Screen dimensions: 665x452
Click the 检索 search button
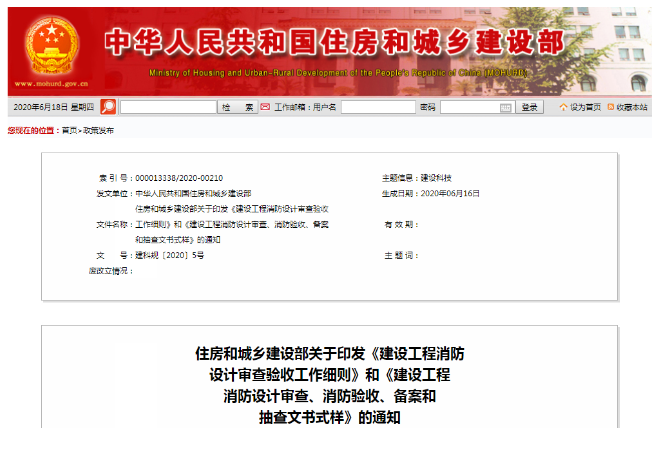(238, 107)
